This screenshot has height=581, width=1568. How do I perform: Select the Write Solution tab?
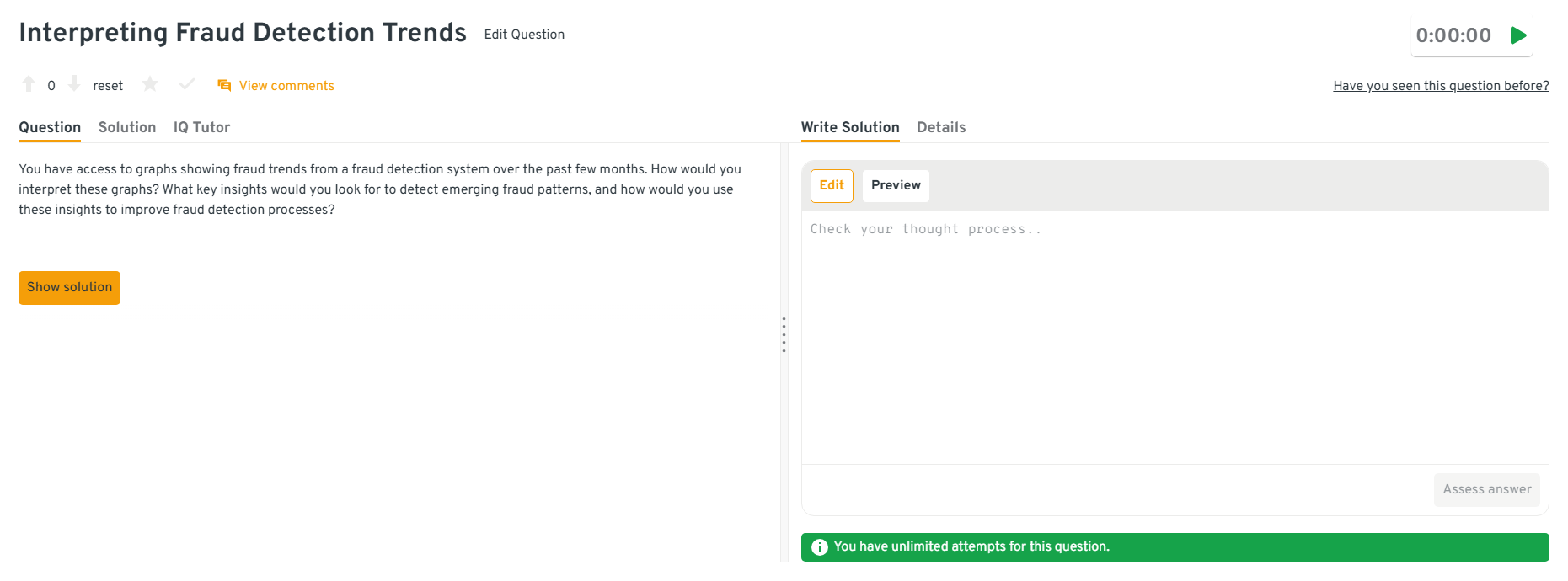point(850,127)
